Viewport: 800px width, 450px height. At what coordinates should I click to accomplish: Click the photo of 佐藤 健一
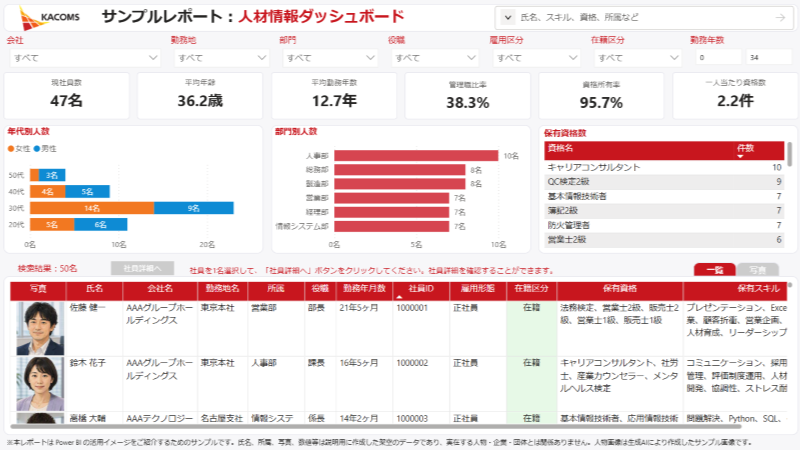pos(40,328)
